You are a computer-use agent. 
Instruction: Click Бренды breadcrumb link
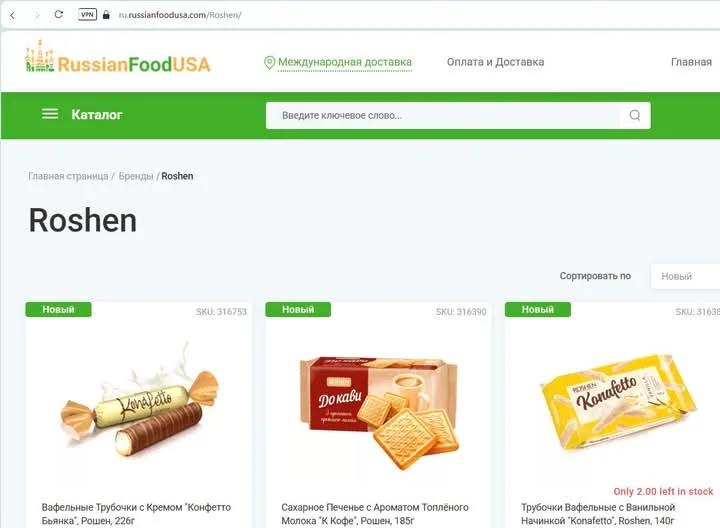136,176
